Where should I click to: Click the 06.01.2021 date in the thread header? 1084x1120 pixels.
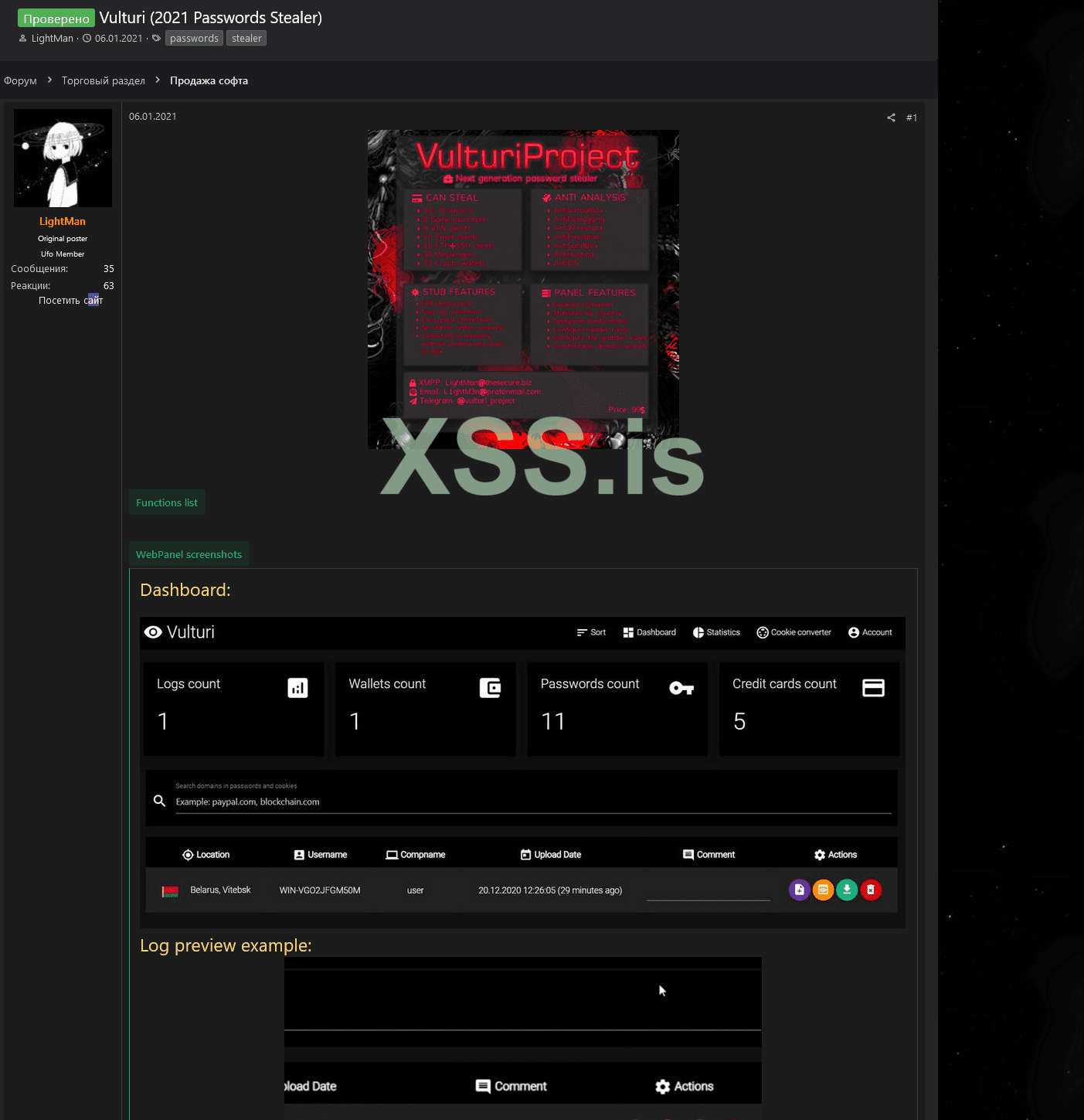click(119, 38)
